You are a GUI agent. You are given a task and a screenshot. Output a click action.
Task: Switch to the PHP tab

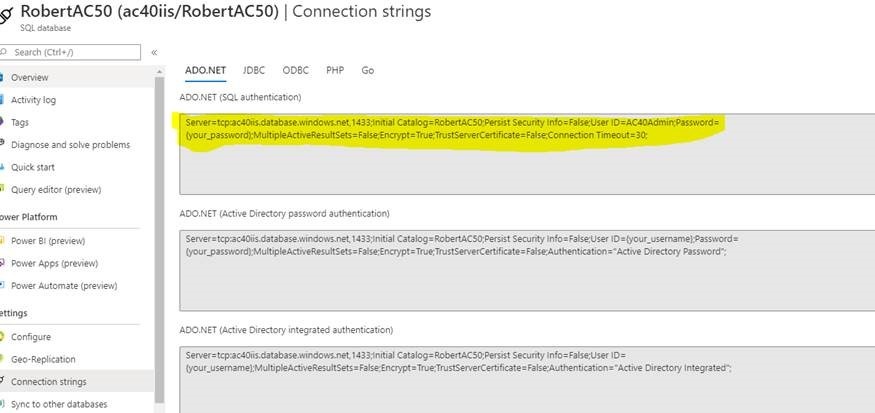(334, 71)
